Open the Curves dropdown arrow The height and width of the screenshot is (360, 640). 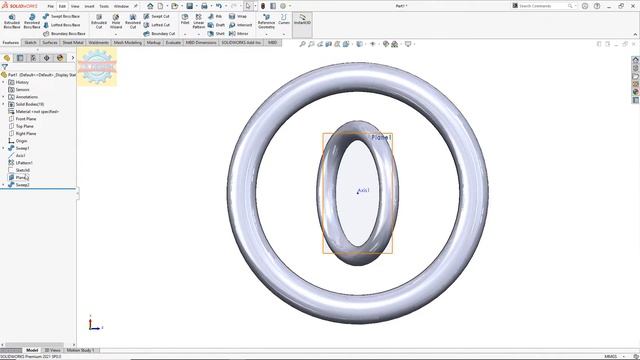point(284,34)
